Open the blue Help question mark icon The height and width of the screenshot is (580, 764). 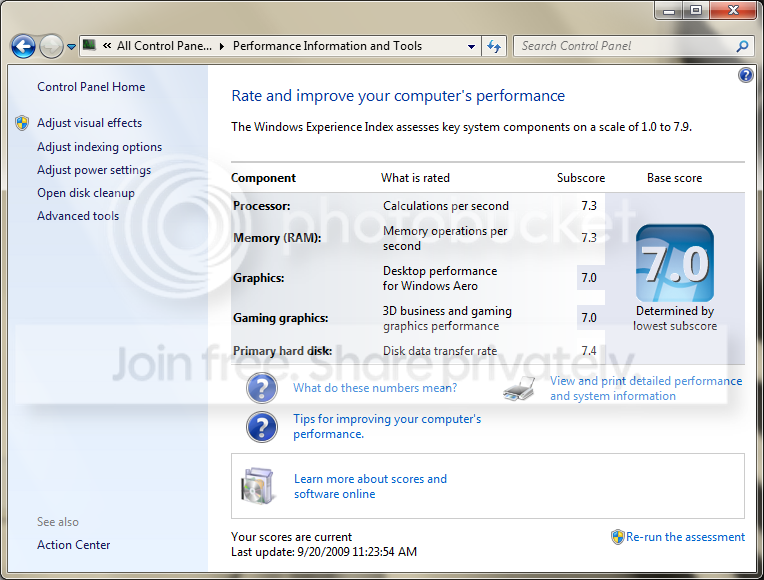coord(745,75)
